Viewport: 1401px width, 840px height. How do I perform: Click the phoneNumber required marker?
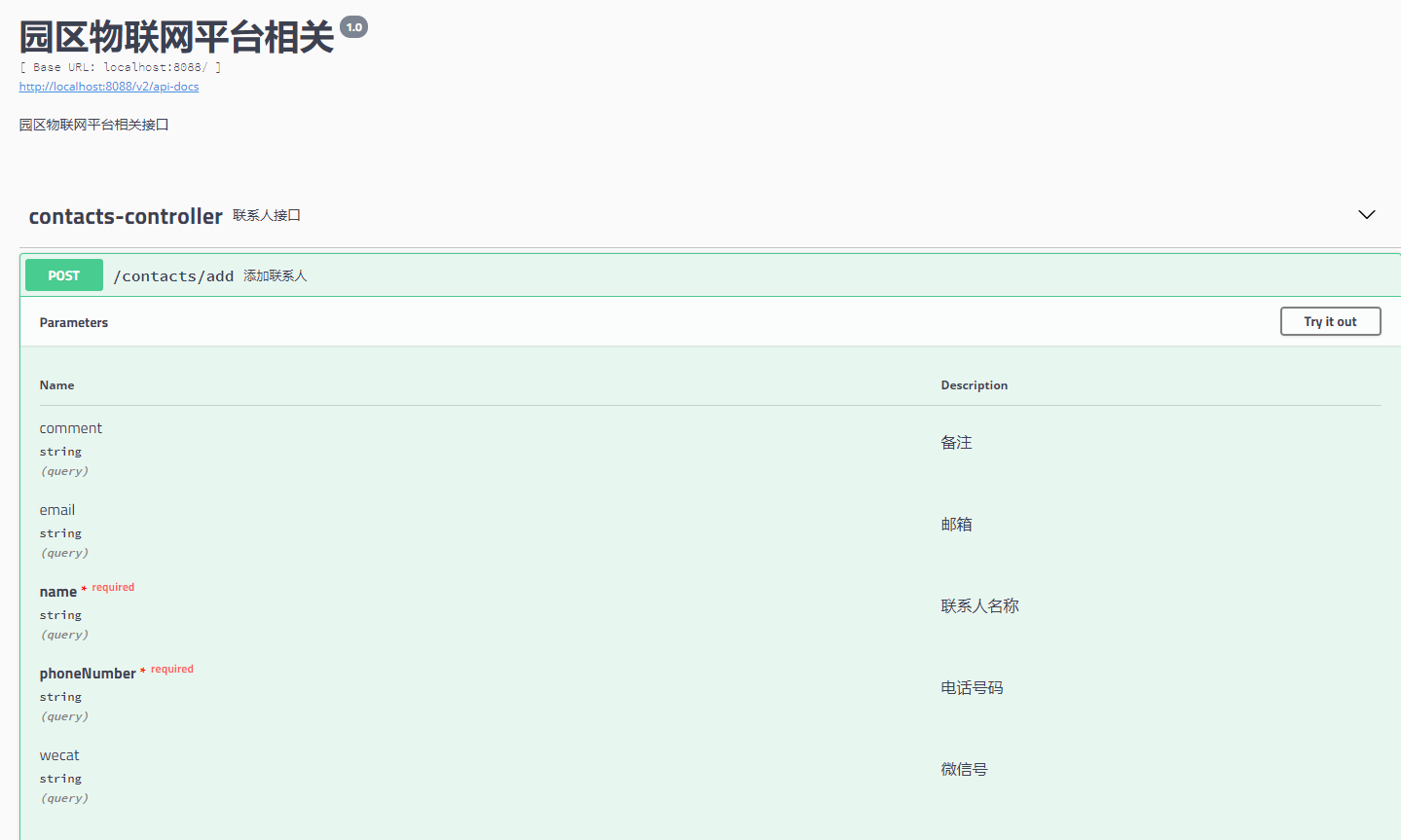(170, 669)
